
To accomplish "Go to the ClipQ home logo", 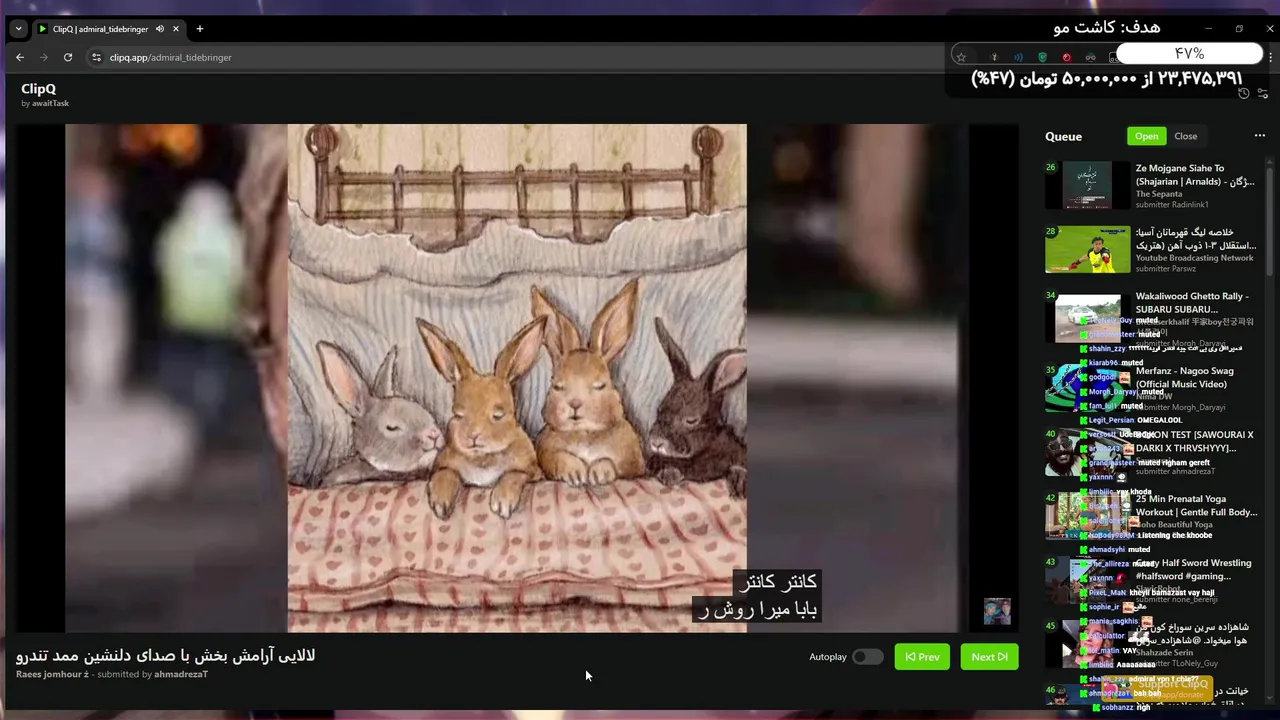I will (38, 89).
